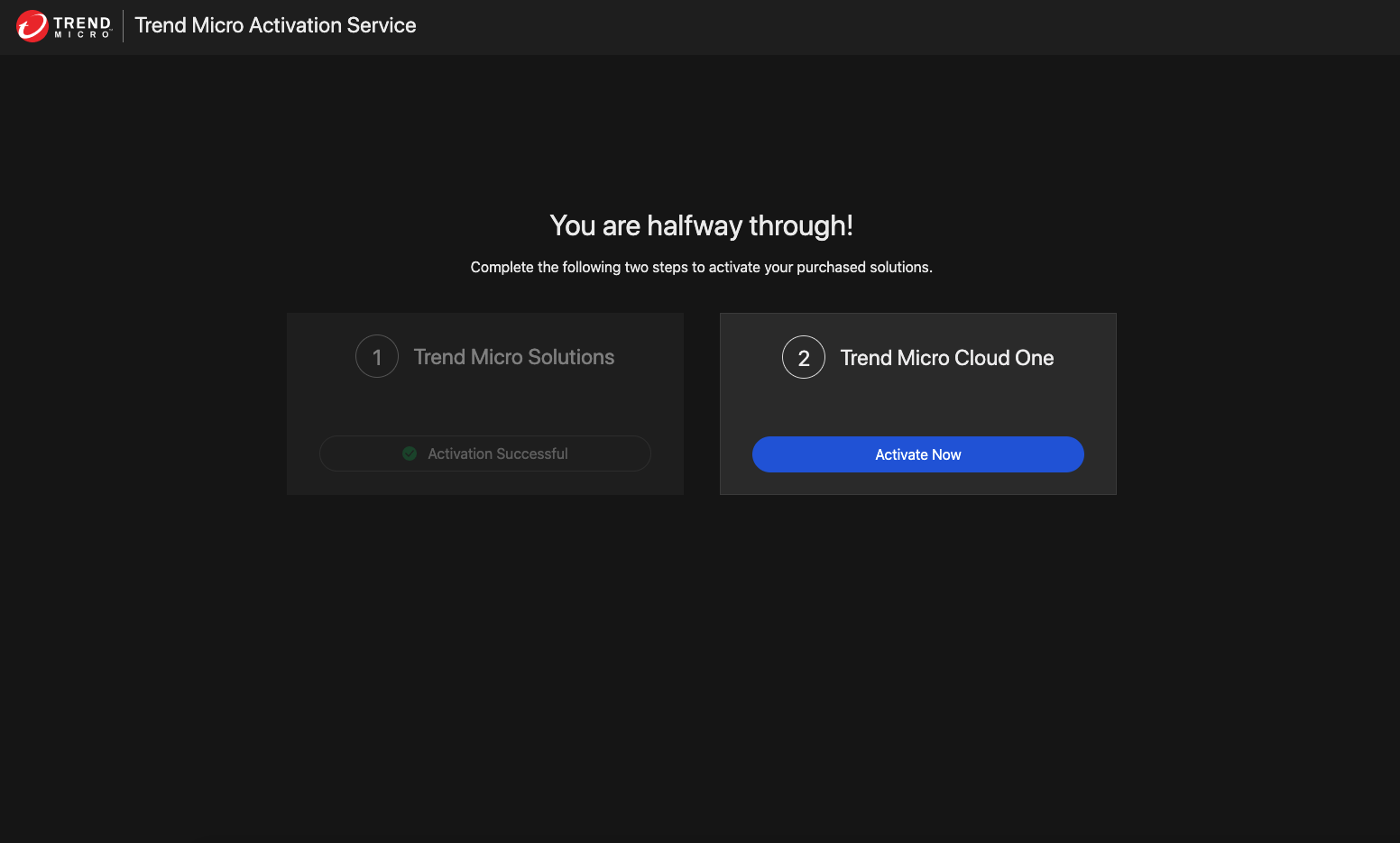This screenshot has width=1400, height=843.
Task: Click the TREND MICRO wordmark text
Action: tap(82, 26)
